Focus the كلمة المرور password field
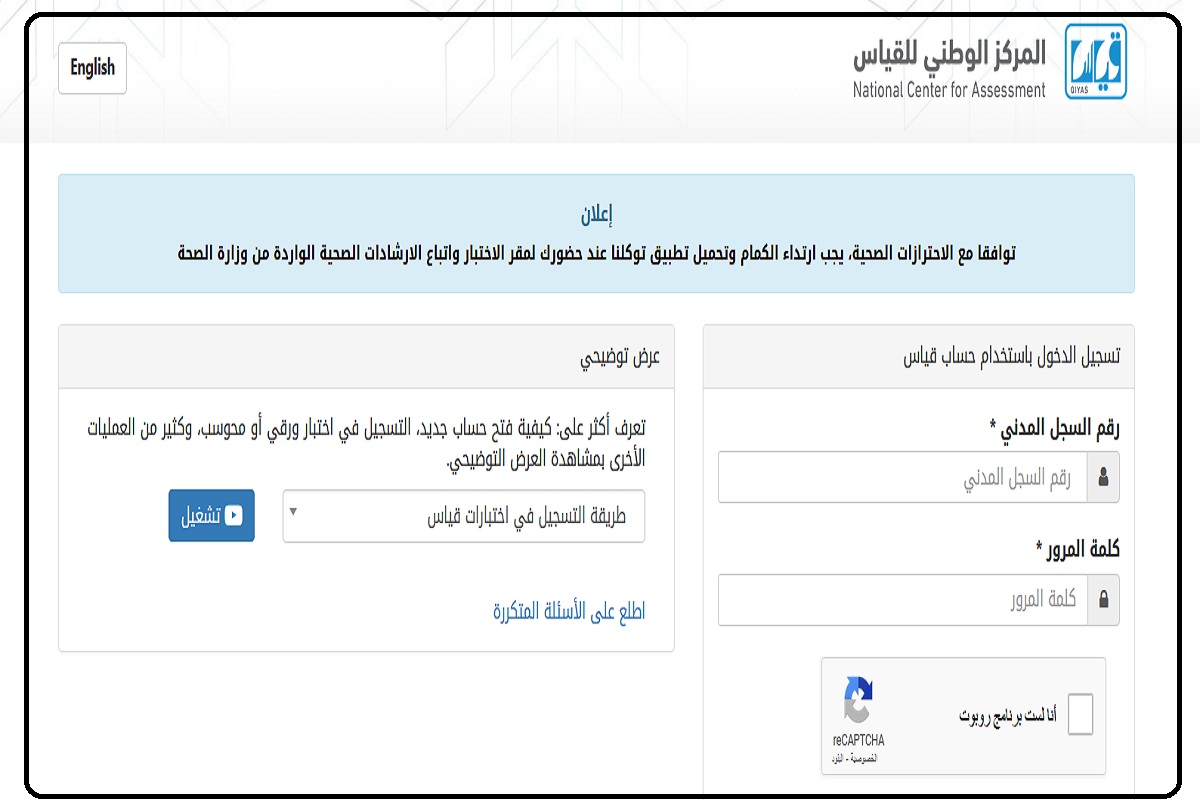Image resolution: width=1200 pixels, height=800 pixels. [x=903, y=600]
